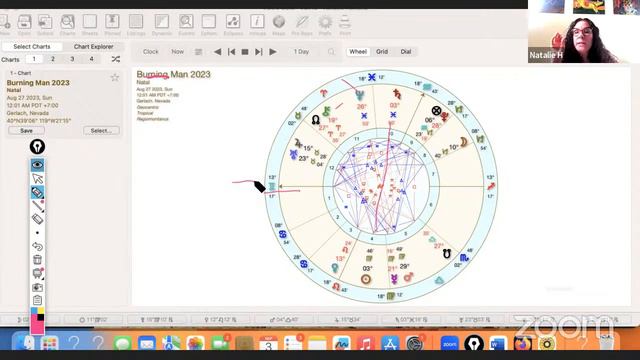Stop the chart animation
This screenshot has height=360, width=640.
tap(245, 52)
